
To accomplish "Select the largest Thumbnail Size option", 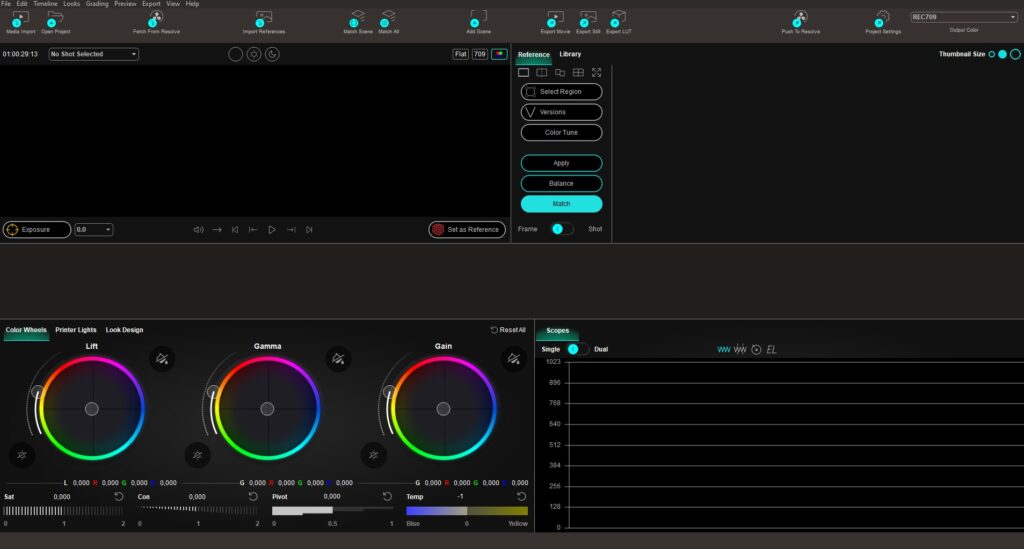I will (1015, 54).
